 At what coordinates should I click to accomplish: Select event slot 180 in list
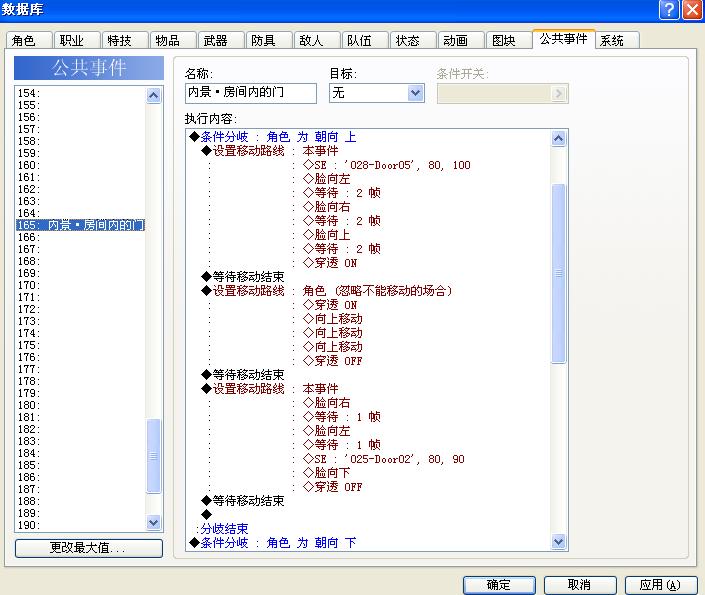pos(80,405)
